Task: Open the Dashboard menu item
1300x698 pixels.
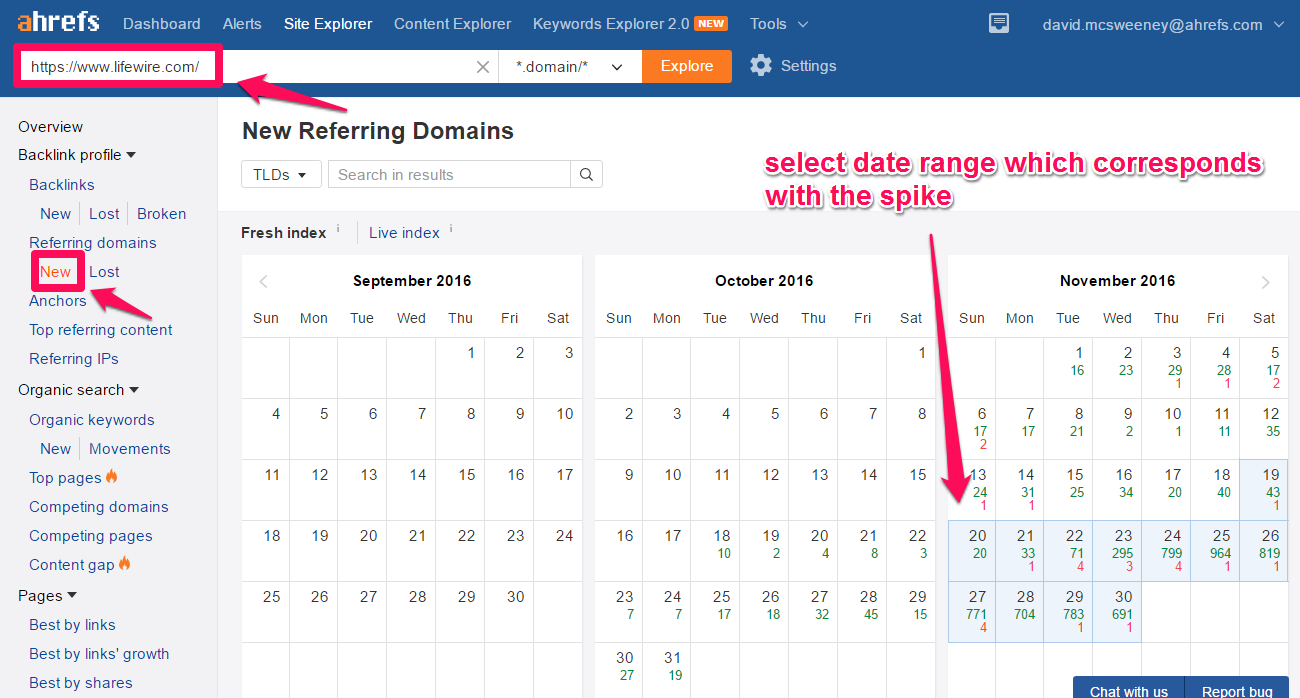Action: click(x=161, y=23)
